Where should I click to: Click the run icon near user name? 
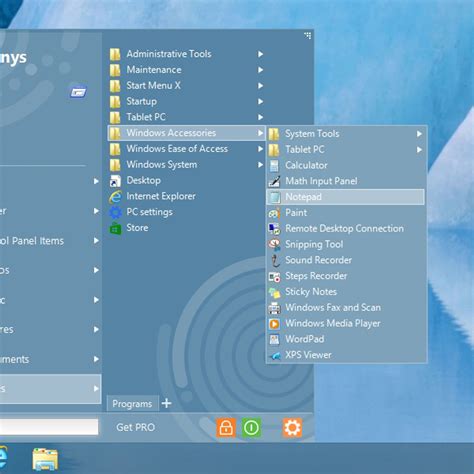pos(78,92)
